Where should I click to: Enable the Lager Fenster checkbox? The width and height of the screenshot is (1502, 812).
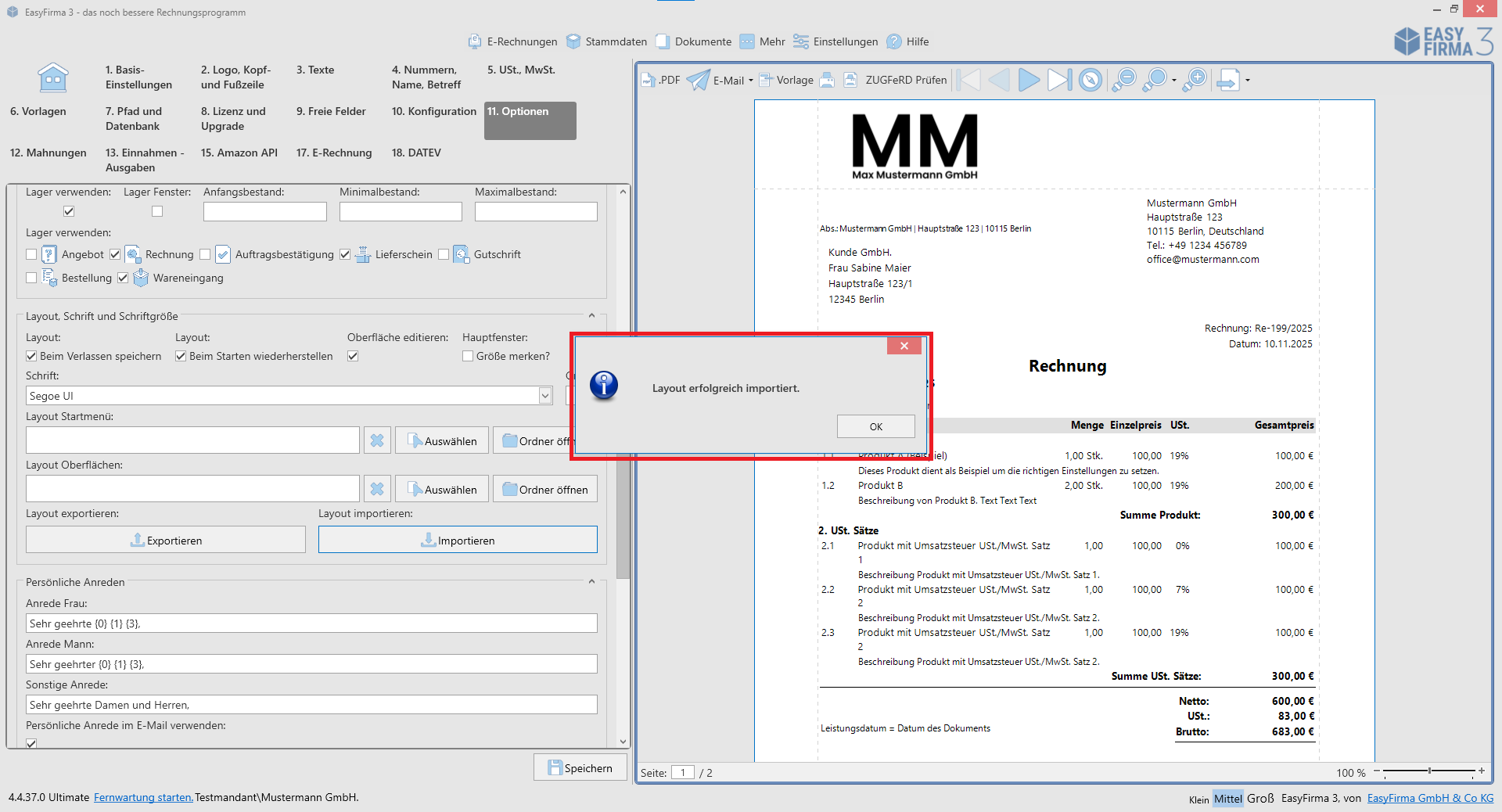coord(157,211)
